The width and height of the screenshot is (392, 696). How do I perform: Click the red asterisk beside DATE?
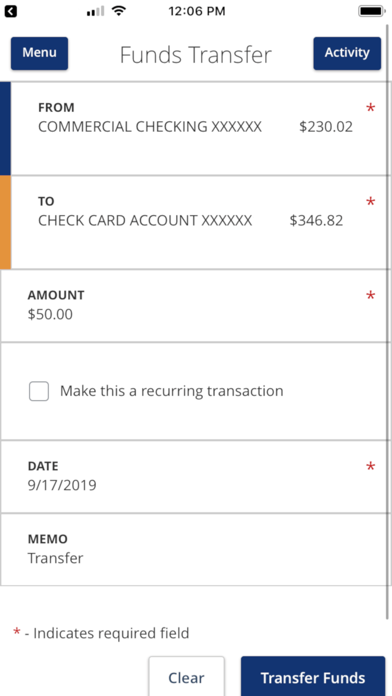tap(370, 467)
